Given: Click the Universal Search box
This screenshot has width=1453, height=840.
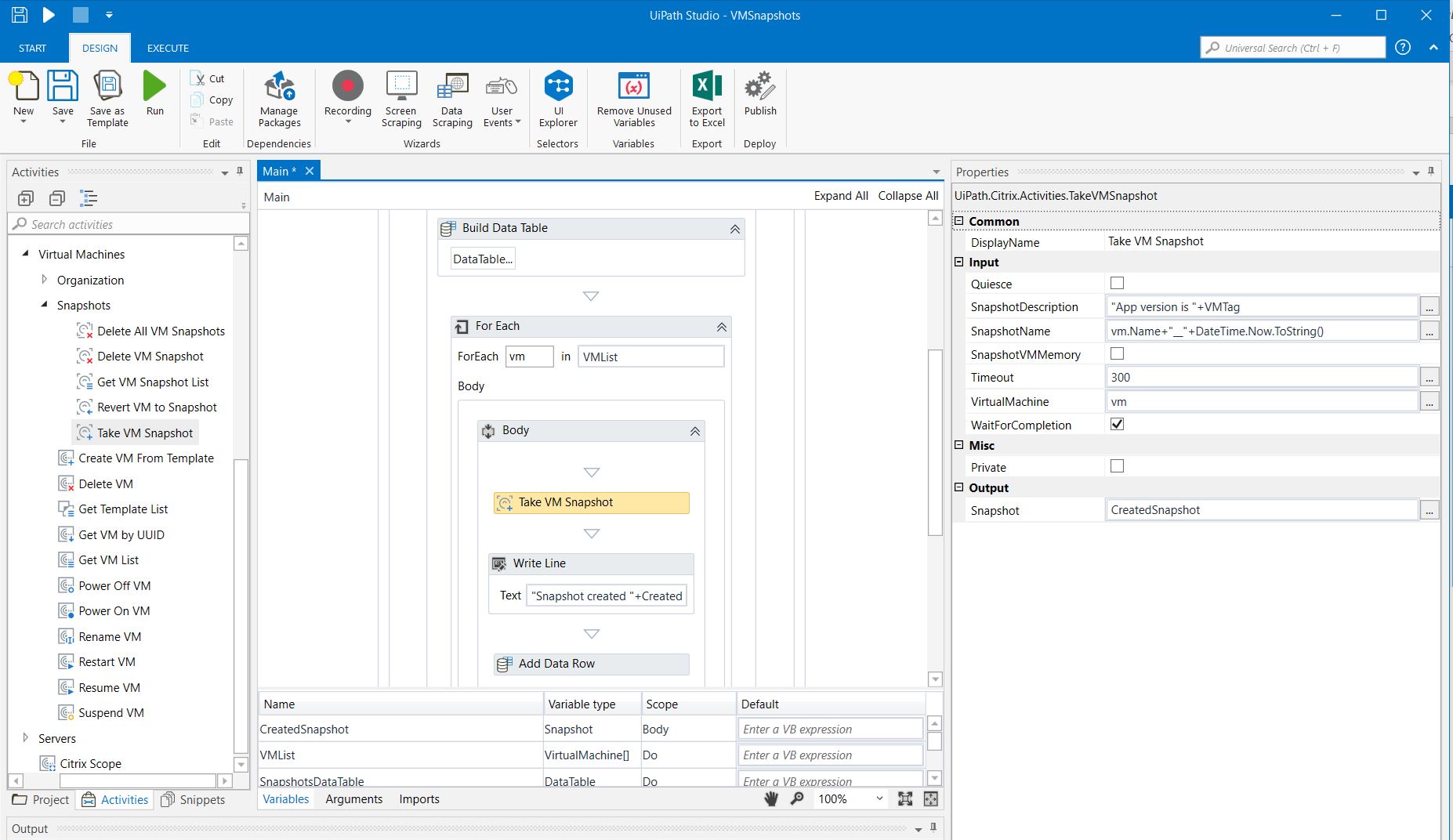Looking at the screenshot, I should [x=1293, y=47].
